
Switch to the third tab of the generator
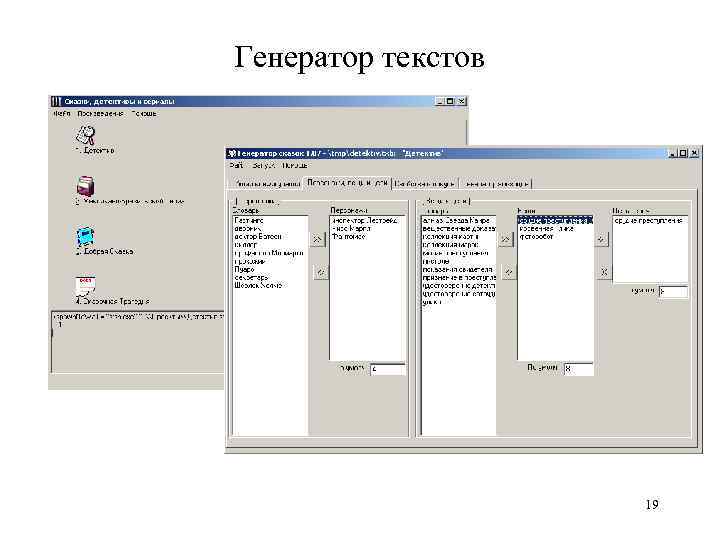pyautogui.click(x=425, y=184)
